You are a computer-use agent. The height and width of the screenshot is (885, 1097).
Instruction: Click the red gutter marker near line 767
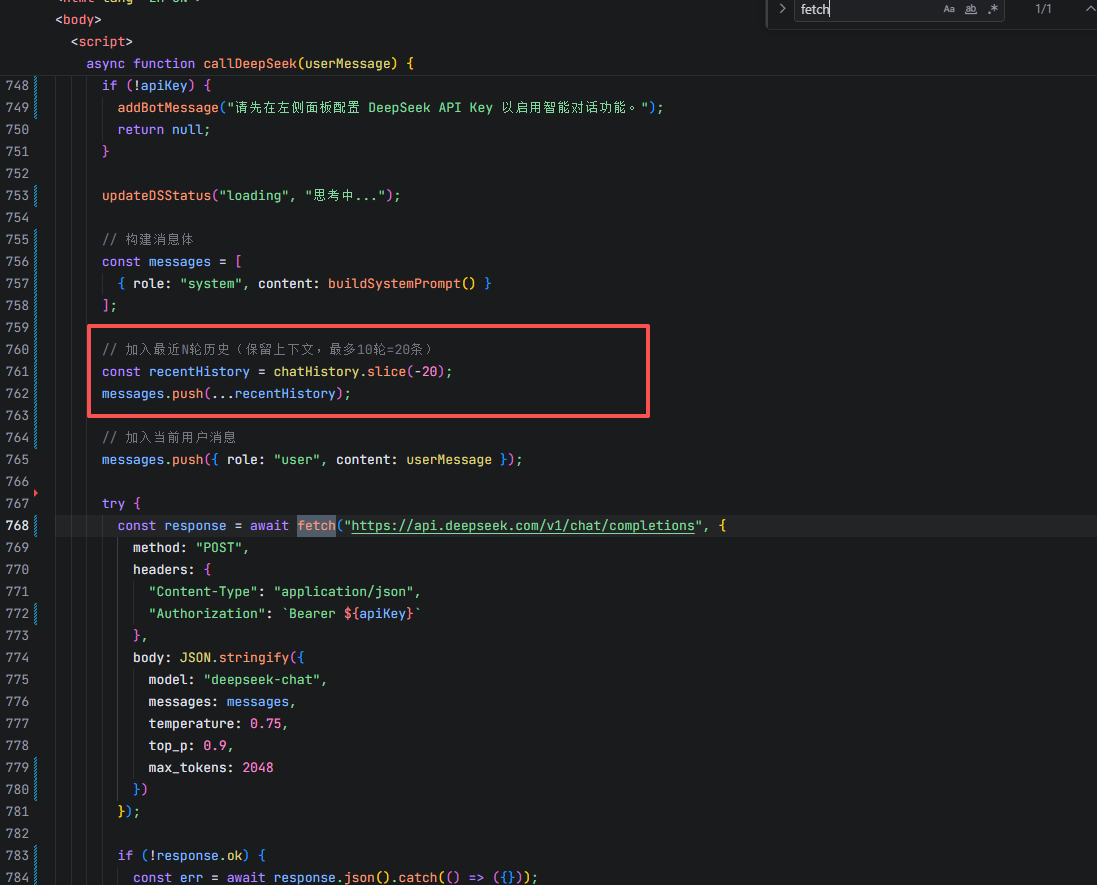pyautogui.click(x=36, y=493)
